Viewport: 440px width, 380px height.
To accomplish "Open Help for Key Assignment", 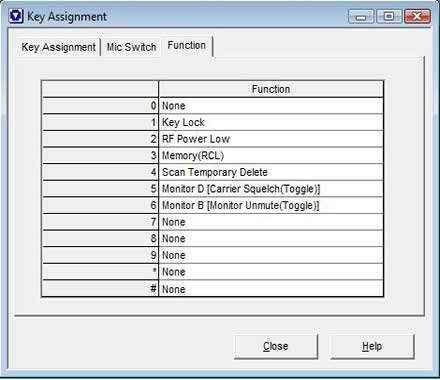I will [x=372, y=346].
